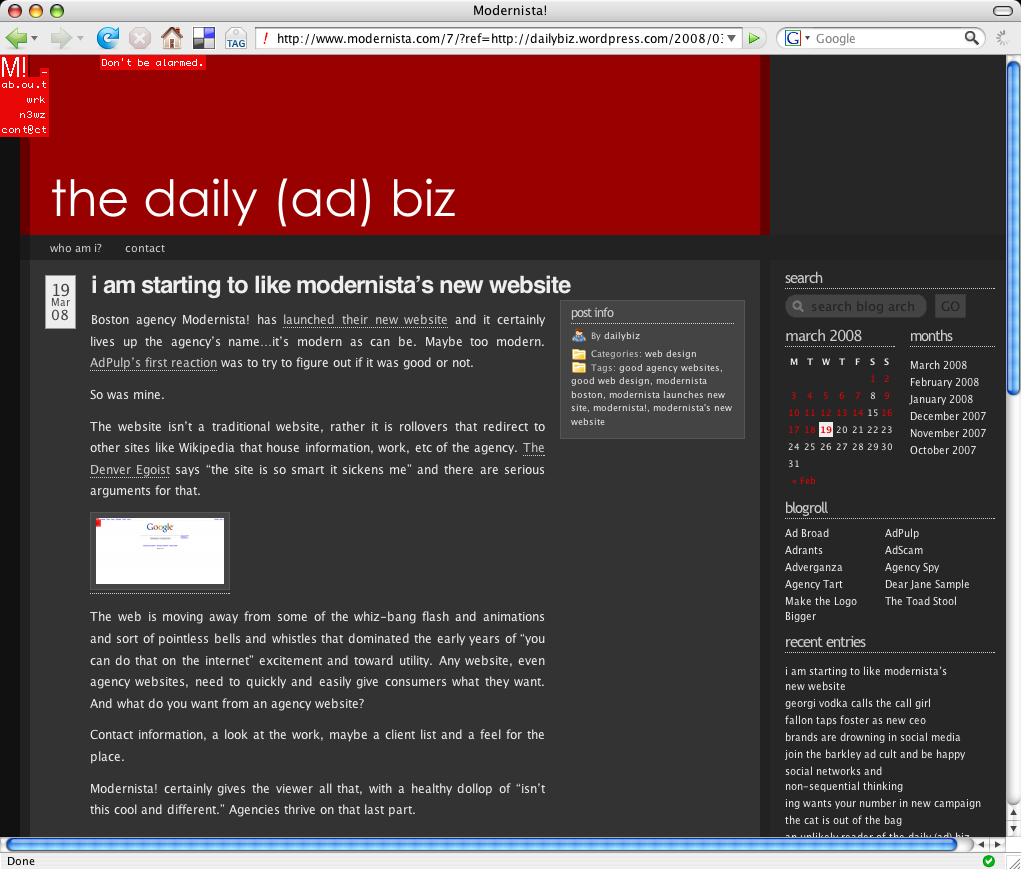Viewport: 1021px width, 870px height.
Task: Click the 'web design' category link
Action: coord(670,354)
